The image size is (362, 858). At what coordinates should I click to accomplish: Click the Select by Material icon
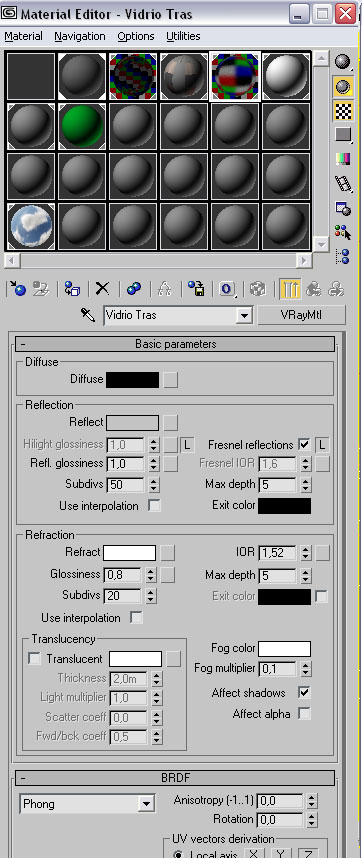343,233
